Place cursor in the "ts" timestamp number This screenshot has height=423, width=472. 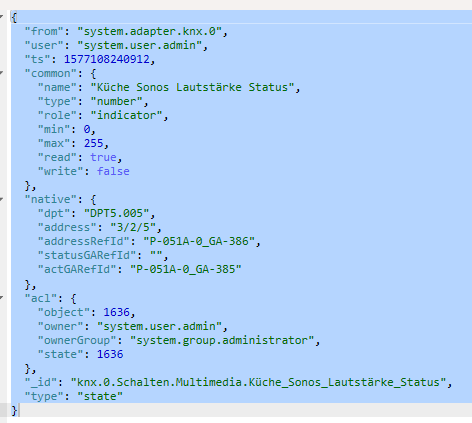pyautogui.click(x=107, y=59)
